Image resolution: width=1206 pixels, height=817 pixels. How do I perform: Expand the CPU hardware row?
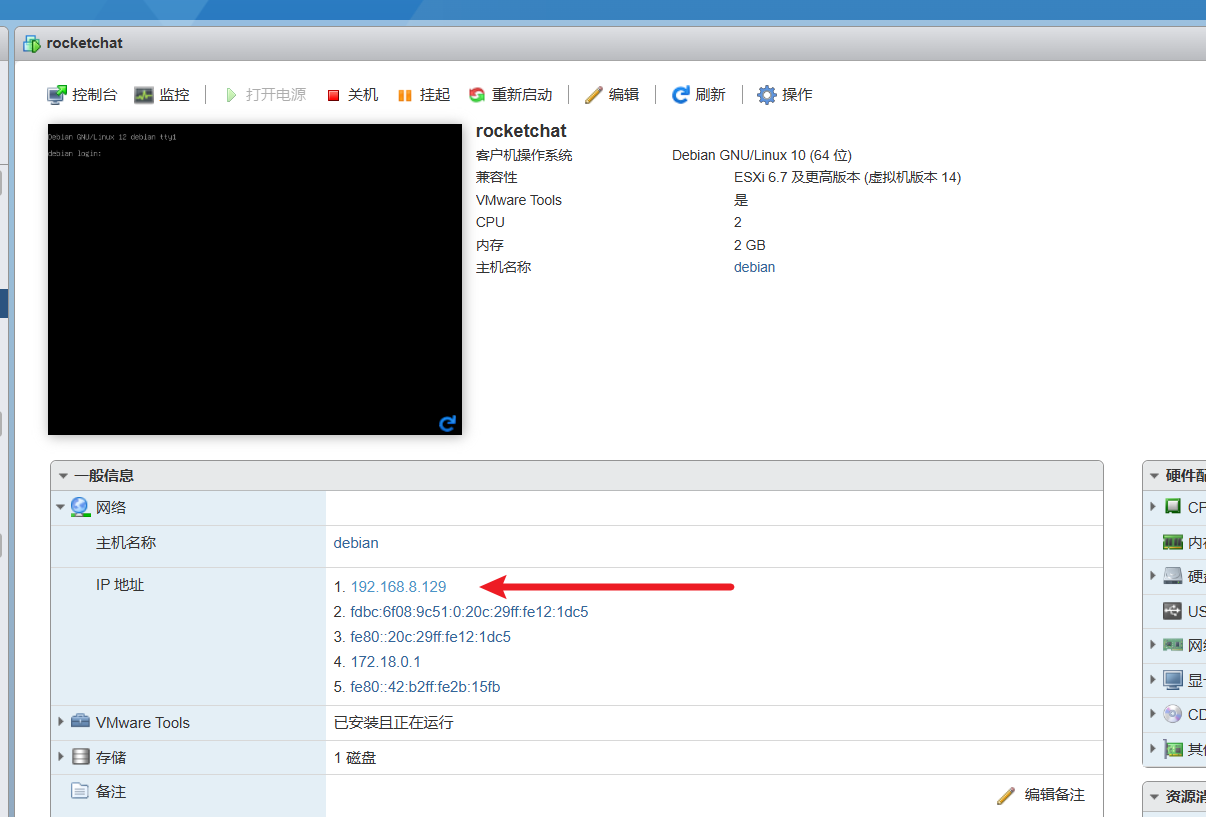1154,507
